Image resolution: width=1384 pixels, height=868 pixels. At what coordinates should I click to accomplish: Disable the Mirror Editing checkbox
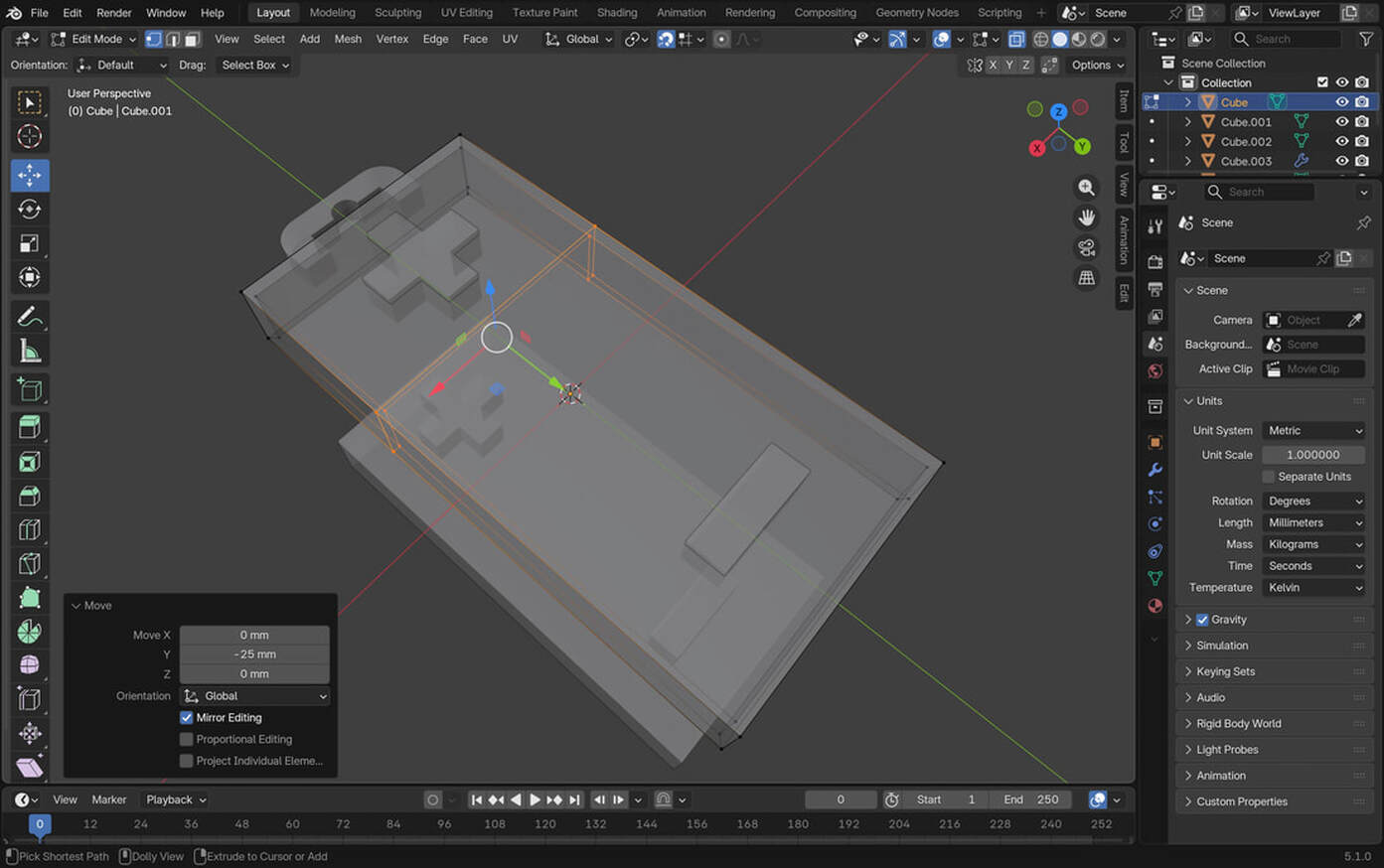pyautogui.click(x=186, y=717)
